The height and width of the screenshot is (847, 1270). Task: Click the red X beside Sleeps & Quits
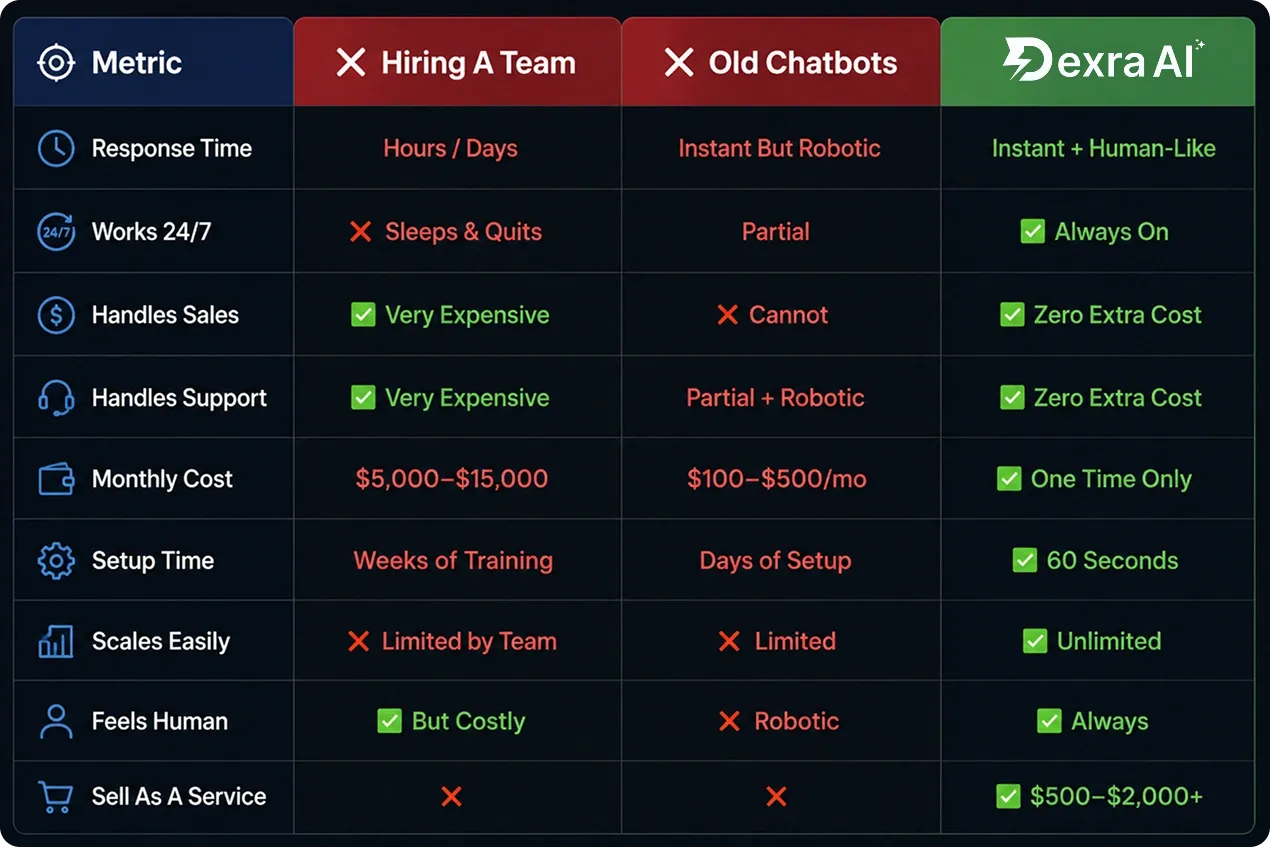coord(361,232)
